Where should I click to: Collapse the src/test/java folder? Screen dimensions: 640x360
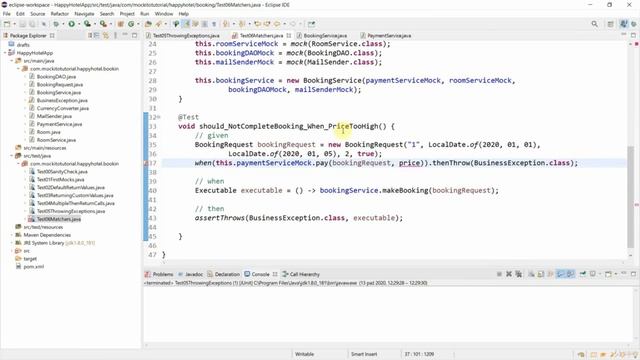tap(12, 156)
